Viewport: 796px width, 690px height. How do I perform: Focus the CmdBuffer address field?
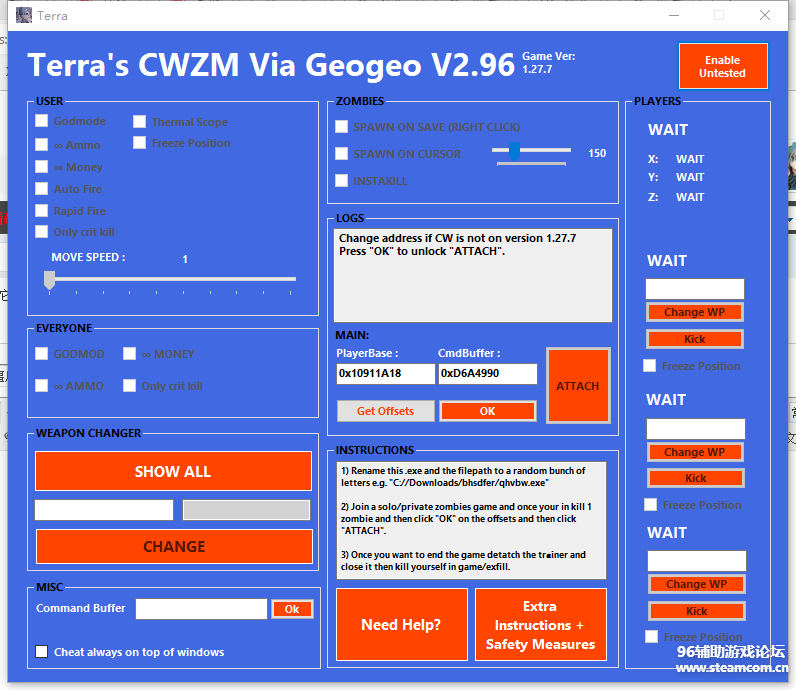[x=487, y=374]
